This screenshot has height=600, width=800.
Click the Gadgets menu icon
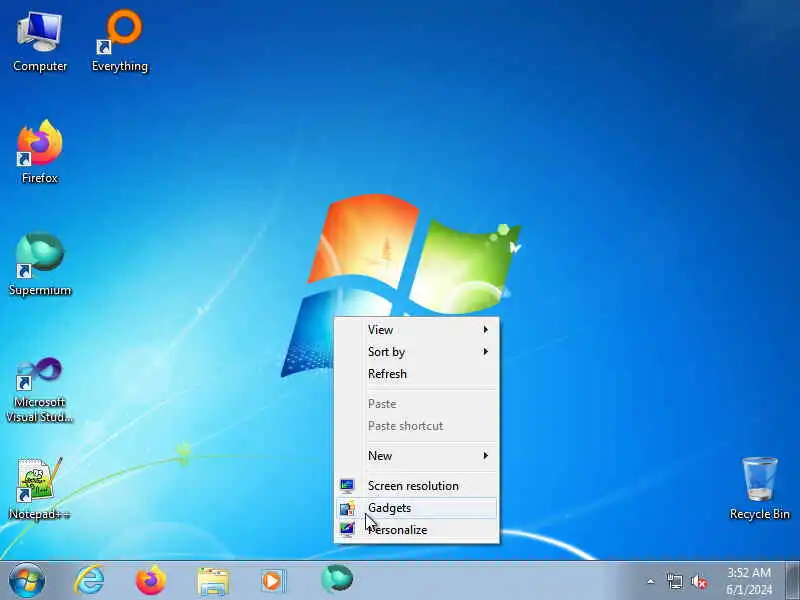point(347,508)
